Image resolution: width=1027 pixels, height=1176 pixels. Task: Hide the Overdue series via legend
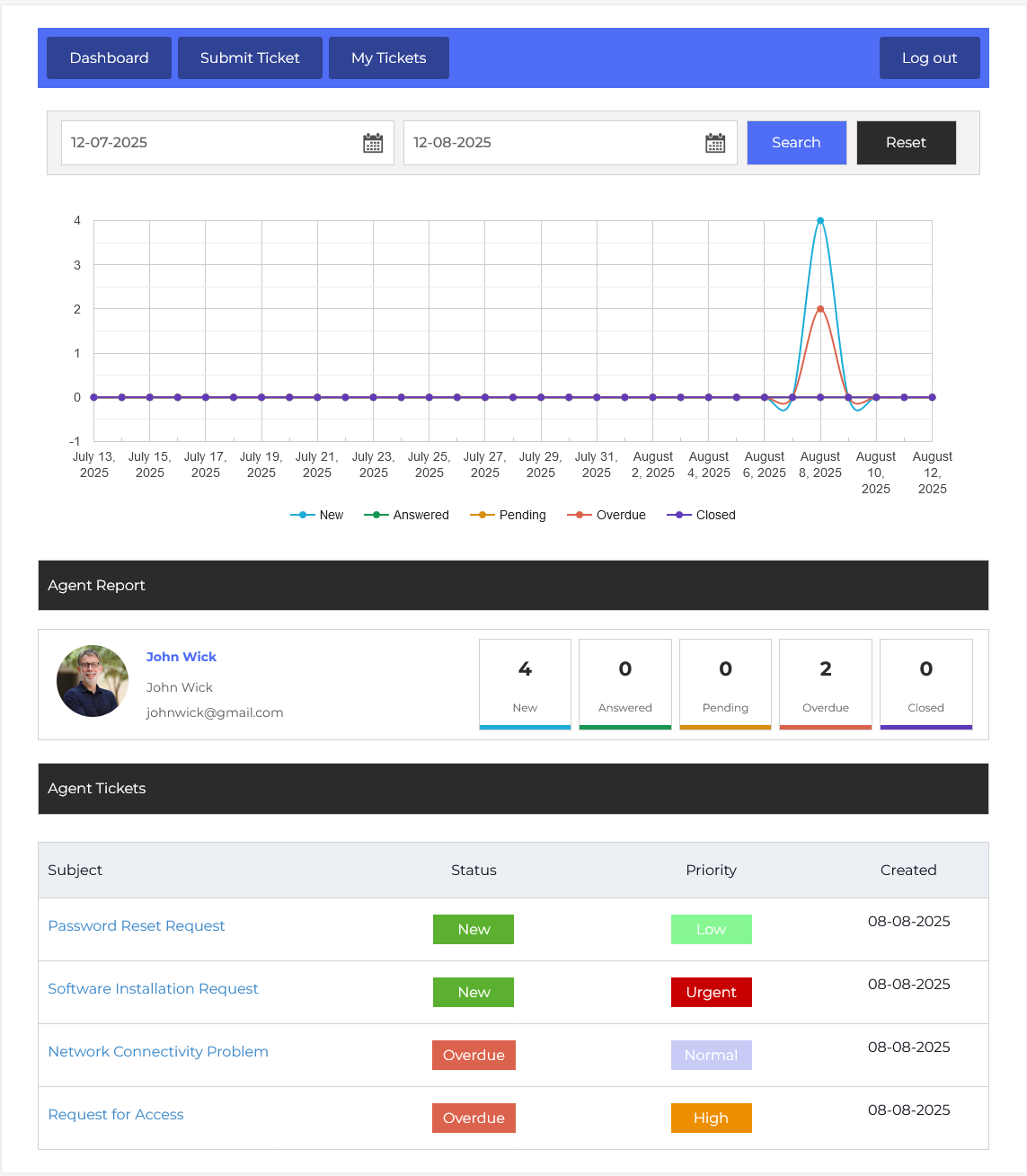(607, 515)
